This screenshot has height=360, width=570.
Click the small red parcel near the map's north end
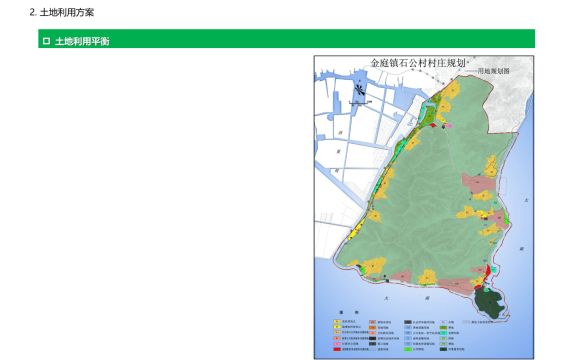pyautogui.click(x=433, y=125)
